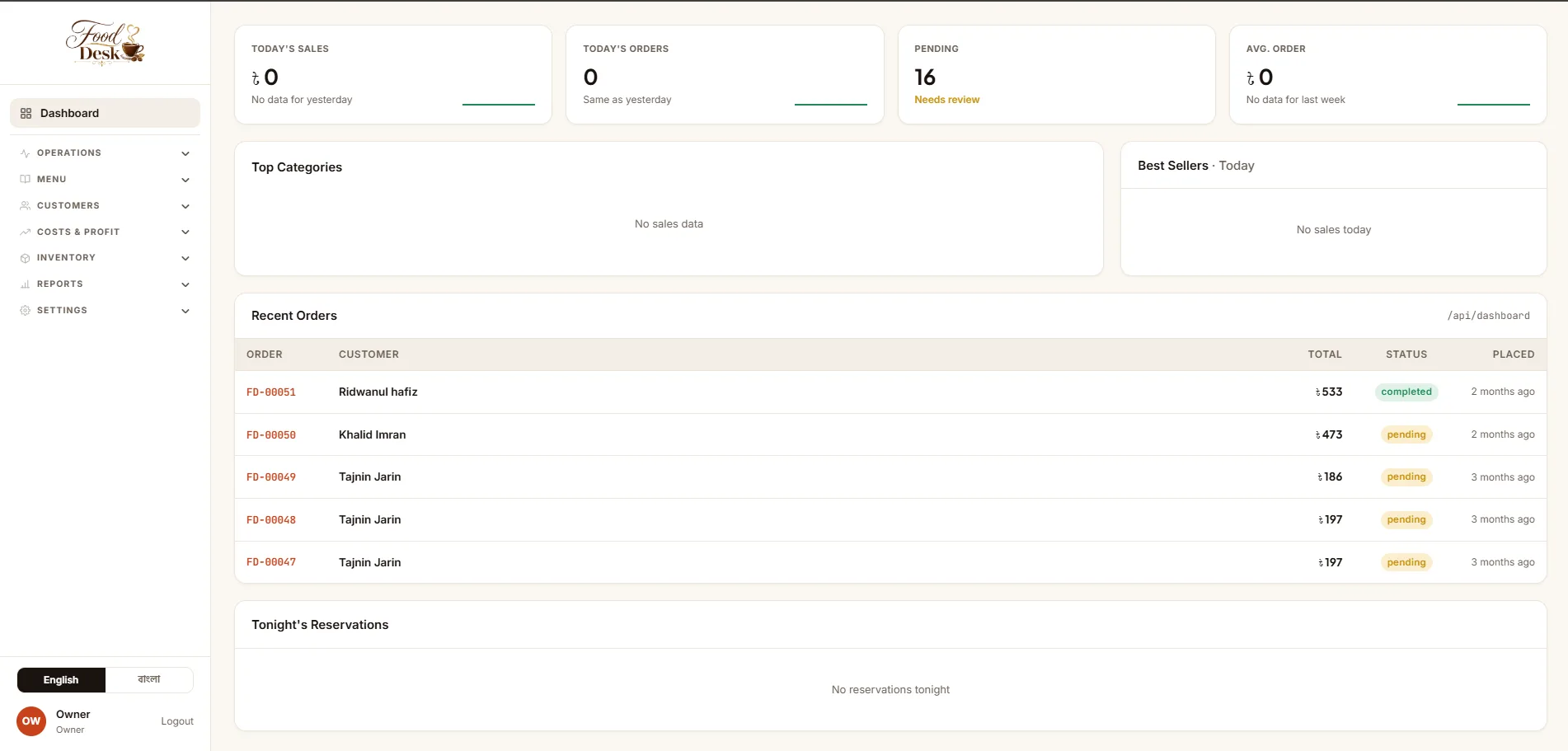Click the Food Desk logo
Screen dimensions: 1568x751
click(x=105, y=42)
